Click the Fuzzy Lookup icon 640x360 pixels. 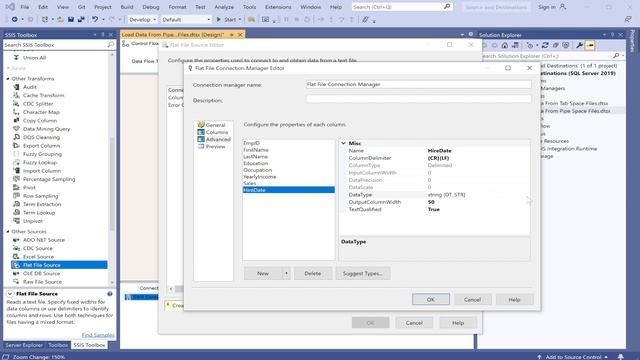tap(16, 162)
